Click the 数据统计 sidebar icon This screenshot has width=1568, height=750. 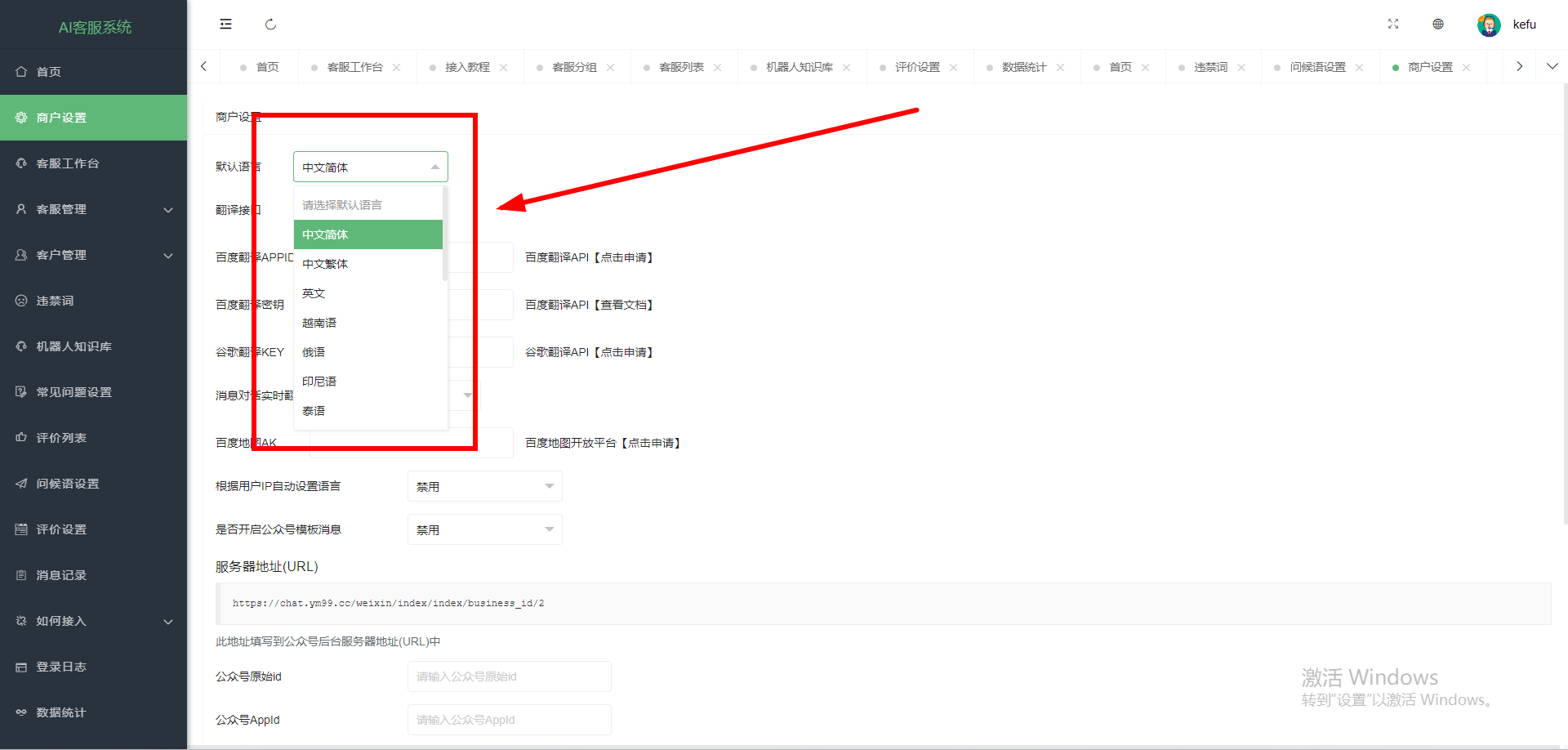[x=21, y=712]
